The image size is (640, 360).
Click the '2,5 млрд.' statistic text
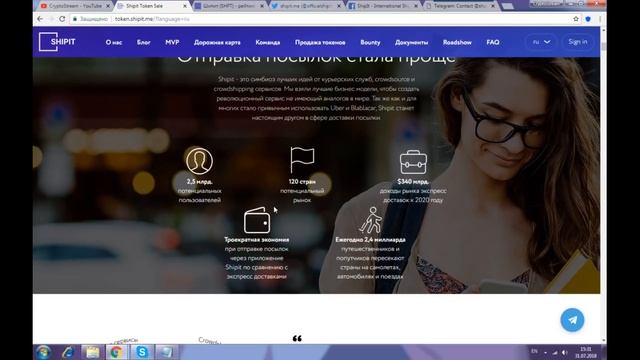pos(200,182)
